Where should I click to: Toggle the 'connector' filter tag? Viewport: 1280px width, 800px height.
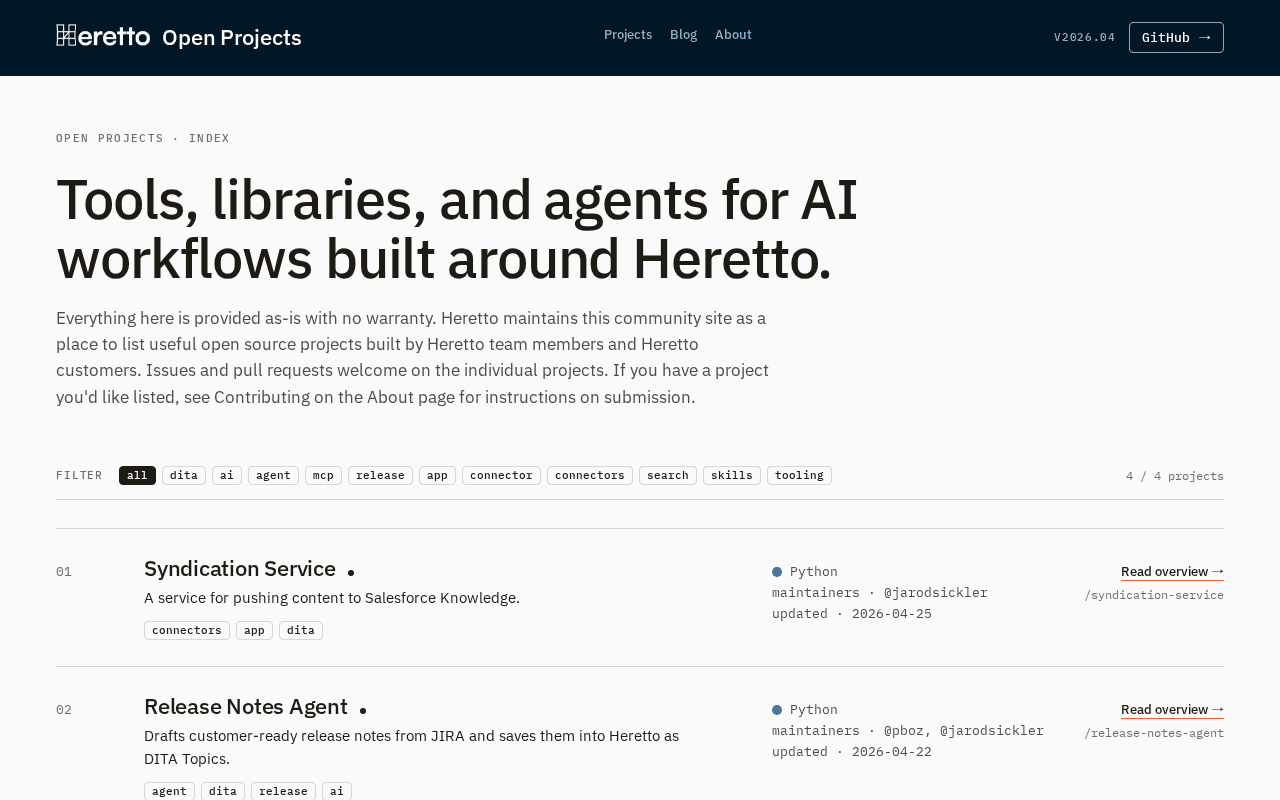coord(501,475)
